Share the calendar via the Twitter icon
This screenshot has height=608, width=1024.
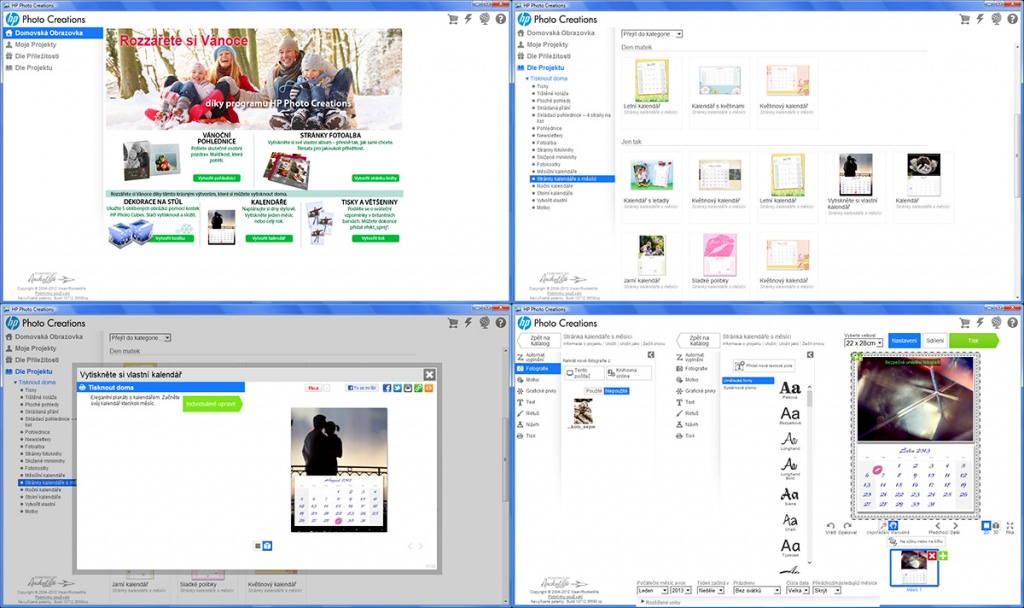tap(398, 388)
